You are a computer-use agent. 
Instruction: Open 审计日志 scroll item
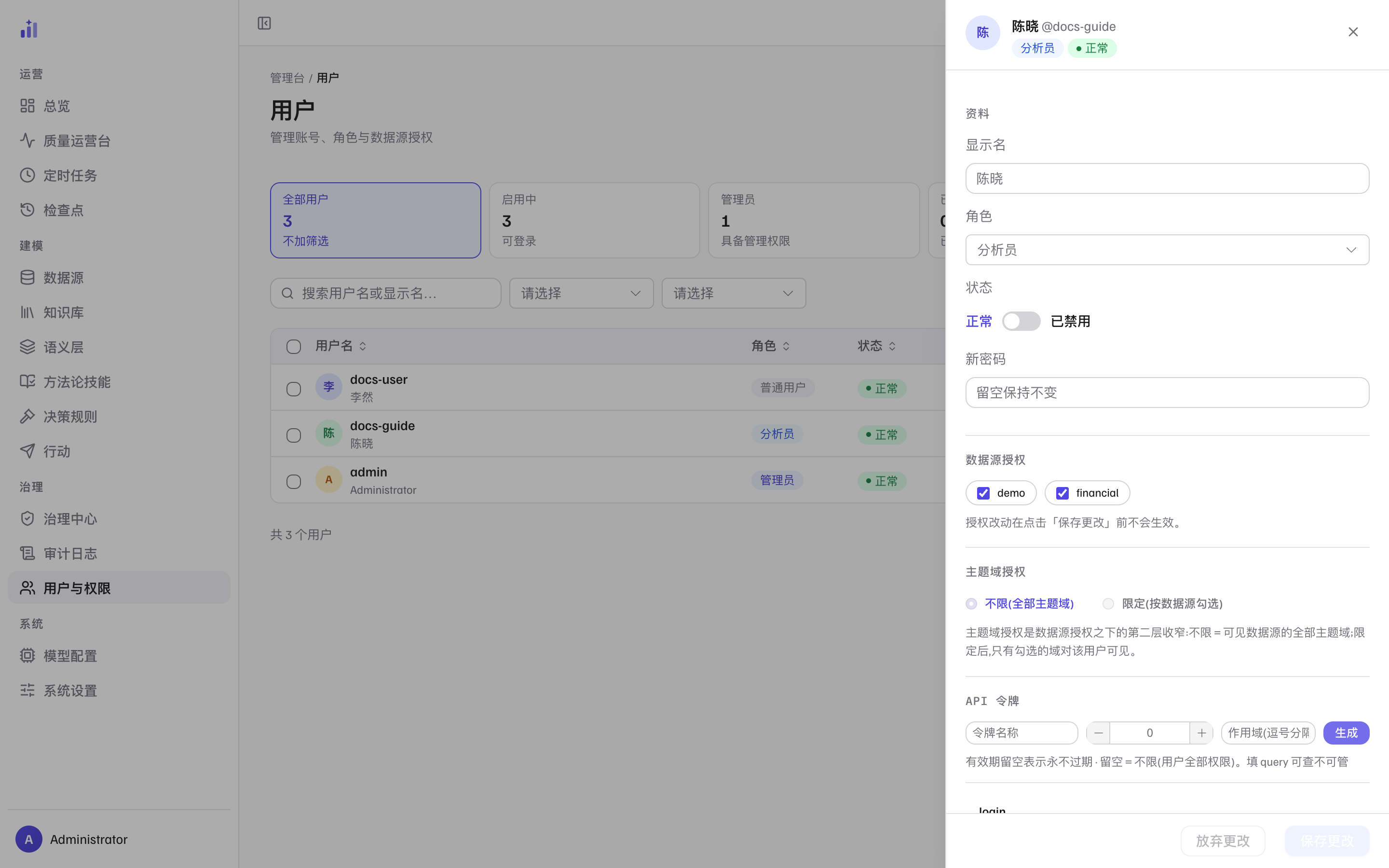pos(119,554)
